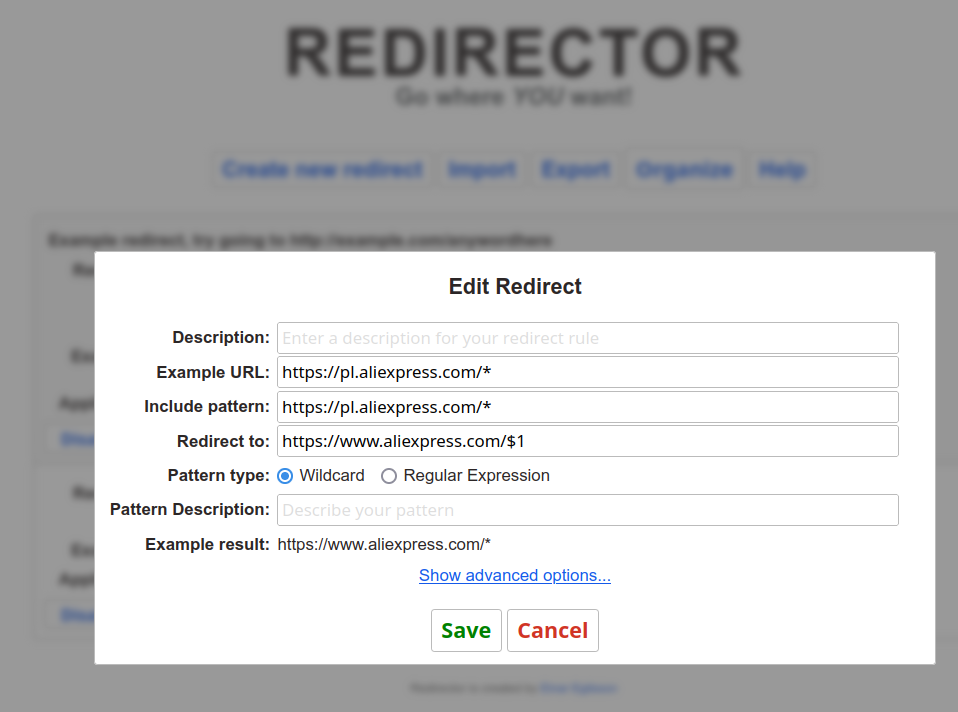Select the Regular Expression radio button

pyautogui.click(x=389, y=475)
